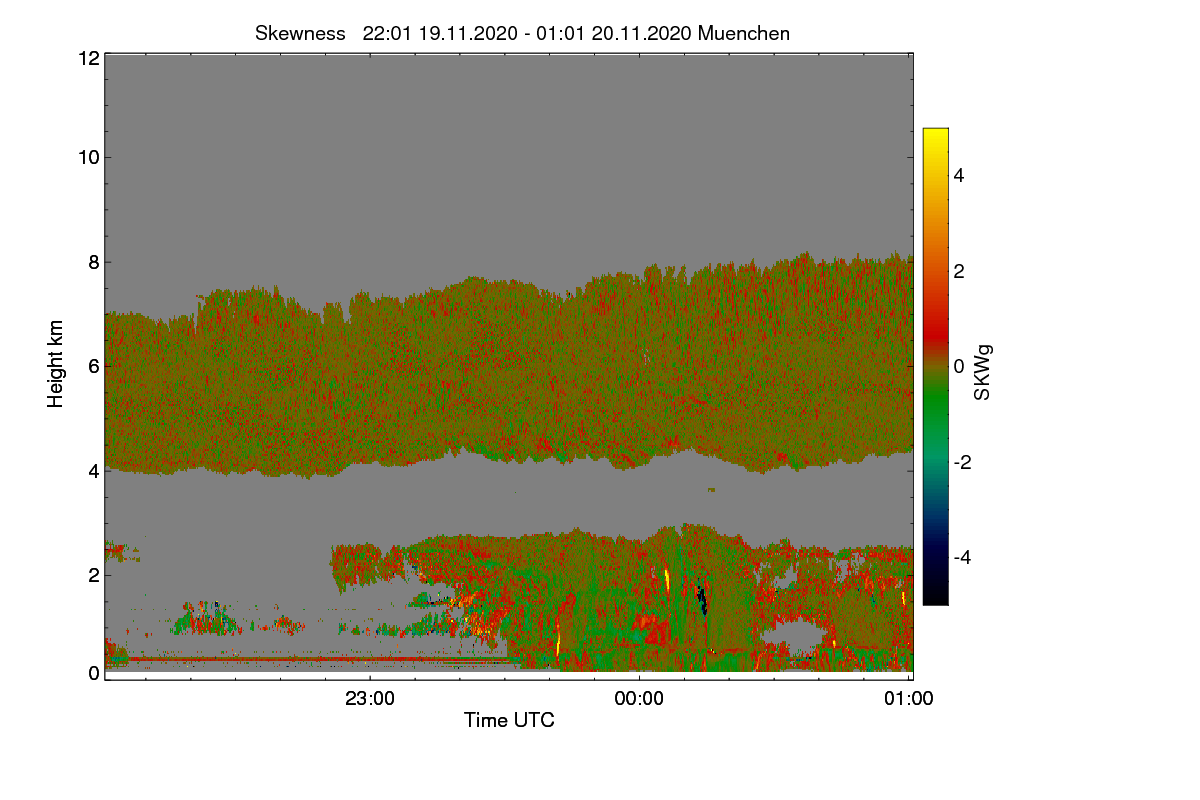Image resolution: width=1200 pixels, height=800 pixels.
Task: Click the '01:00' time tick label
Action: tap(909, 700)
